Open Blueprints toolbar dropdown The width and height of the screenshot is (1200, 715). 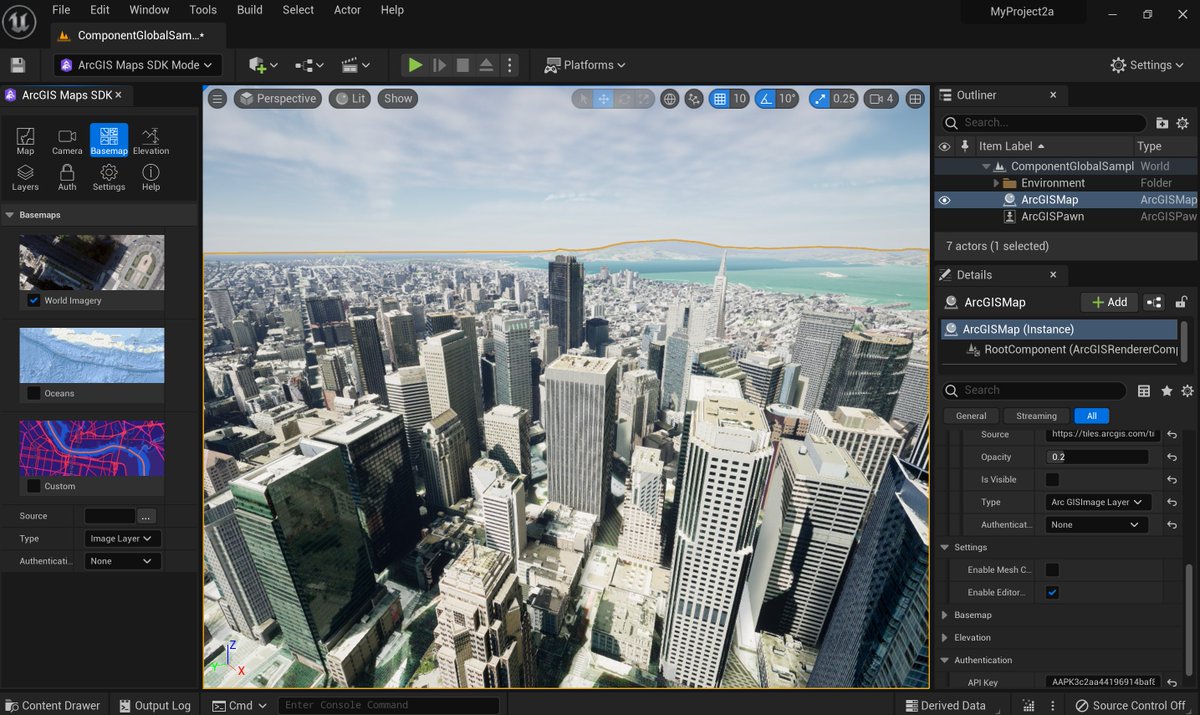pyautogui.click(x=310, y=65)
